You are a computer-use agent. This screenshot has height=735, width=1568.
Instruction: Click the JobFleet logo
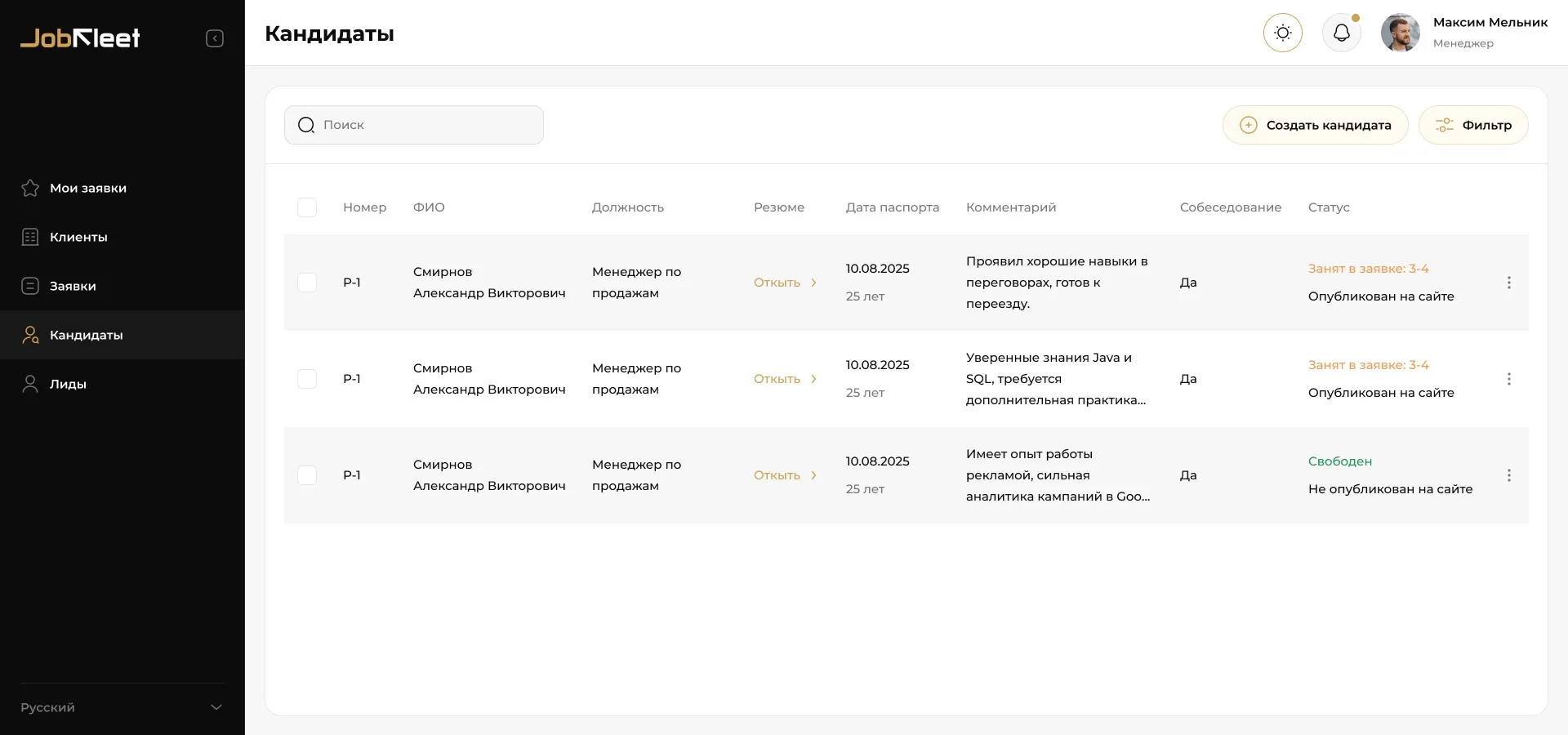(80, 38)
